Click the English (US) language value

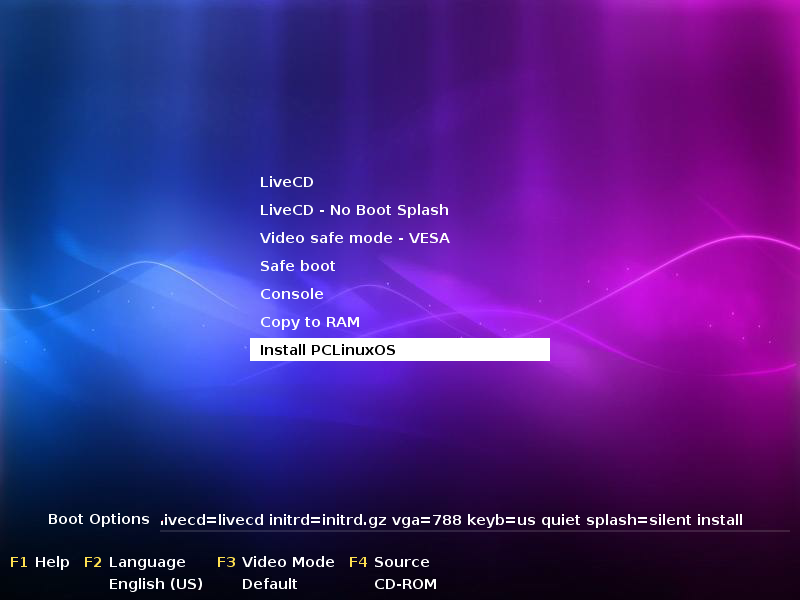156,584
